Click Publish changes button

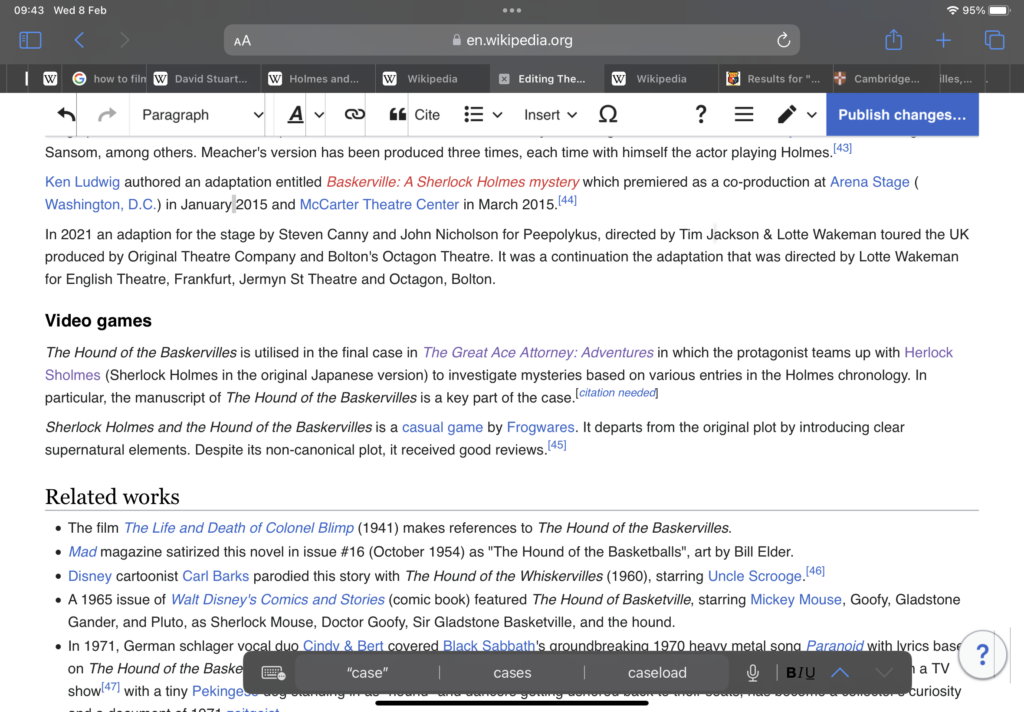coord(901,115)
